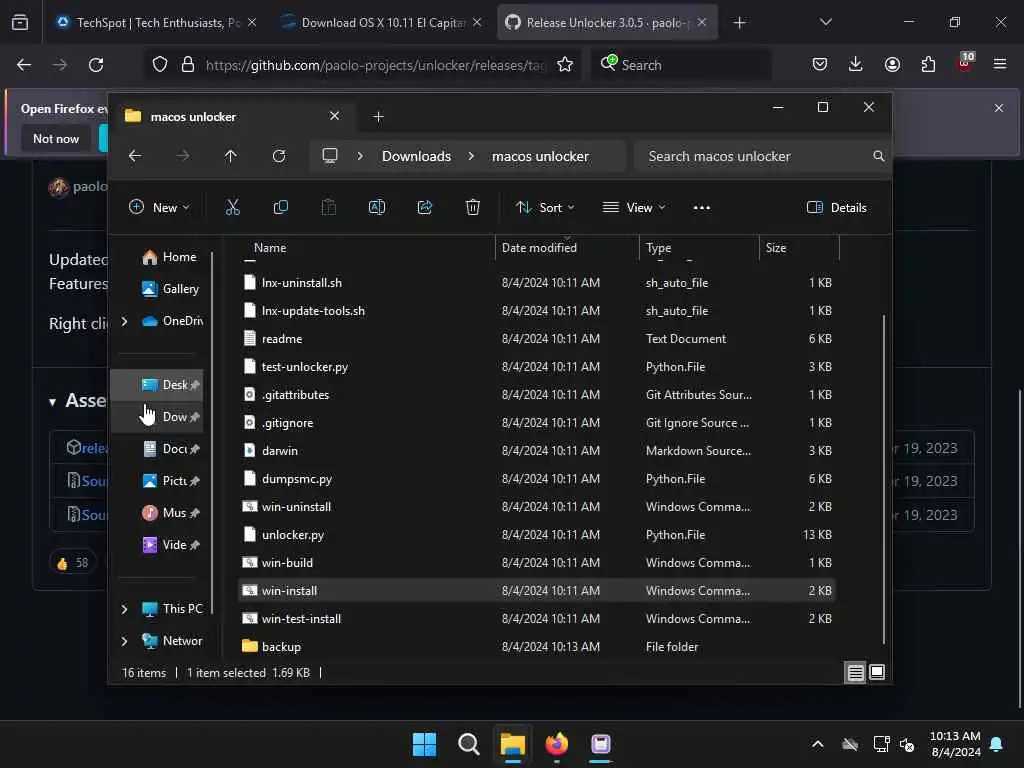Sort by Name column header
Screen dimensions: 1024x768
(270, 248)
